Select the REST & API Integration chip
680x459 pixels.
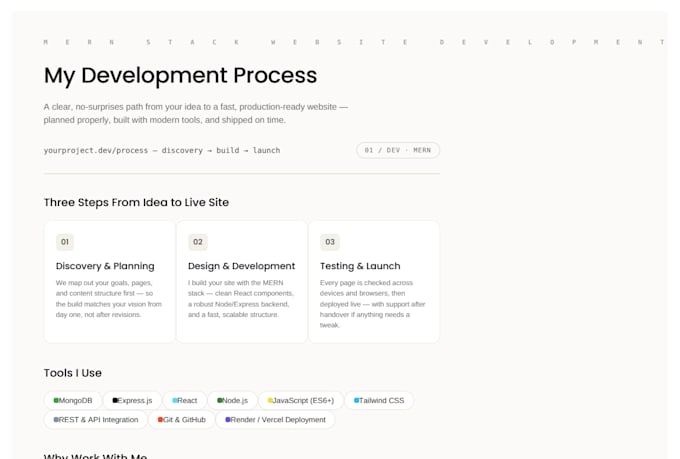[96, 420]
